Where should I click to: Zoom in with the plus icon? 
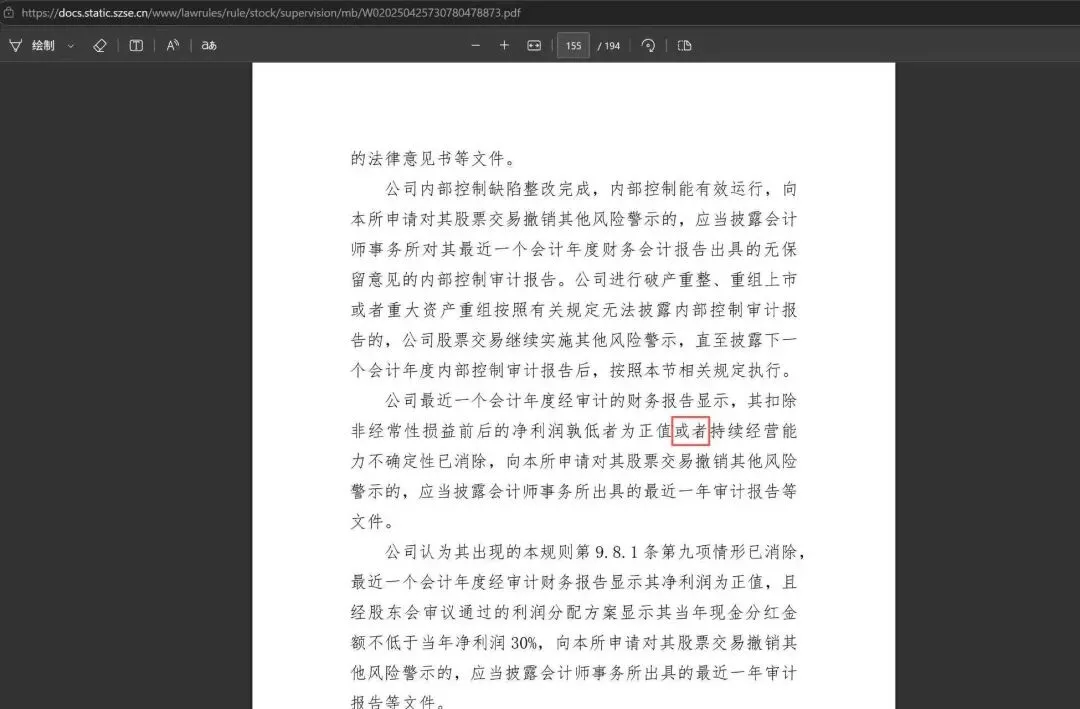(x=504, y=45)
